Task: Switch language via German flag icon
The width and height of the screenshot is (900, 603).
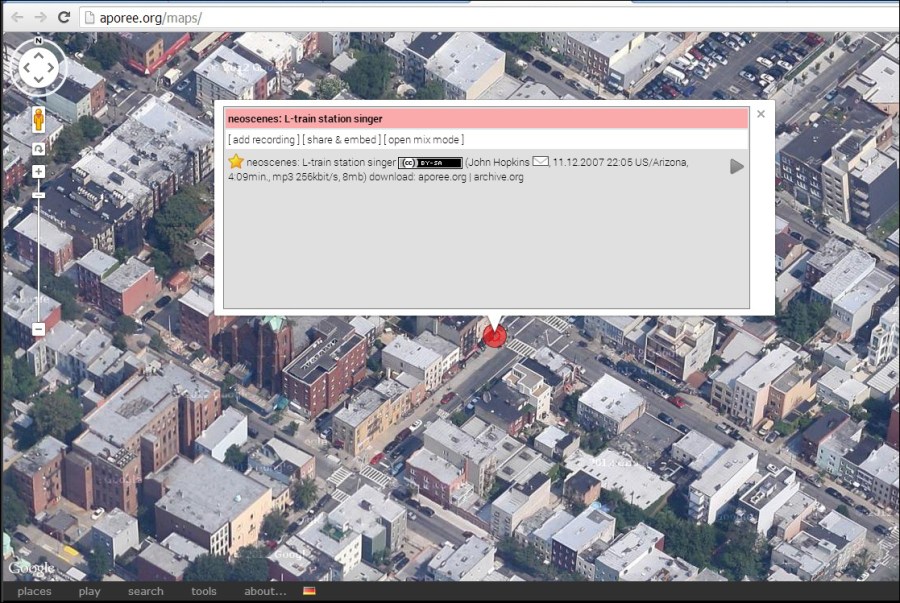Action: click(310, 591)
